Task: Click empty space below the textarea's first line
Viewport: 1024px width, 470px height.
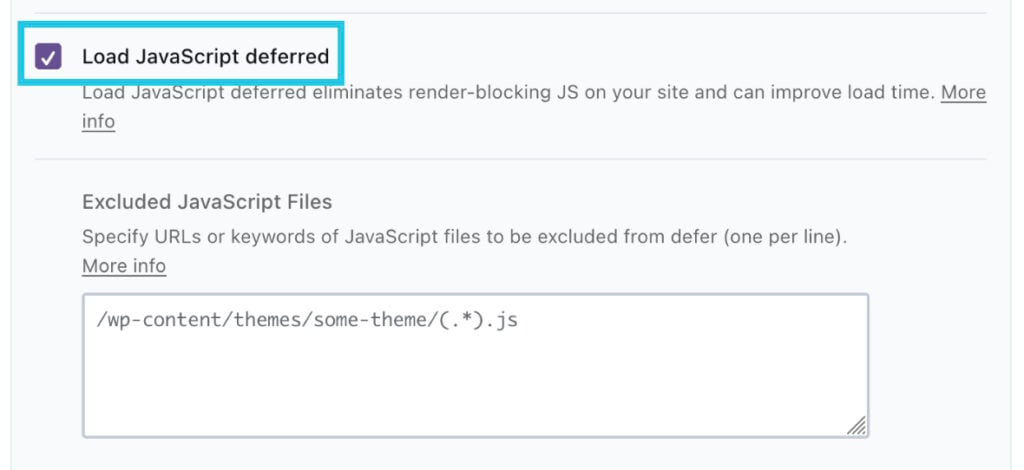Action: coord(475,385)
